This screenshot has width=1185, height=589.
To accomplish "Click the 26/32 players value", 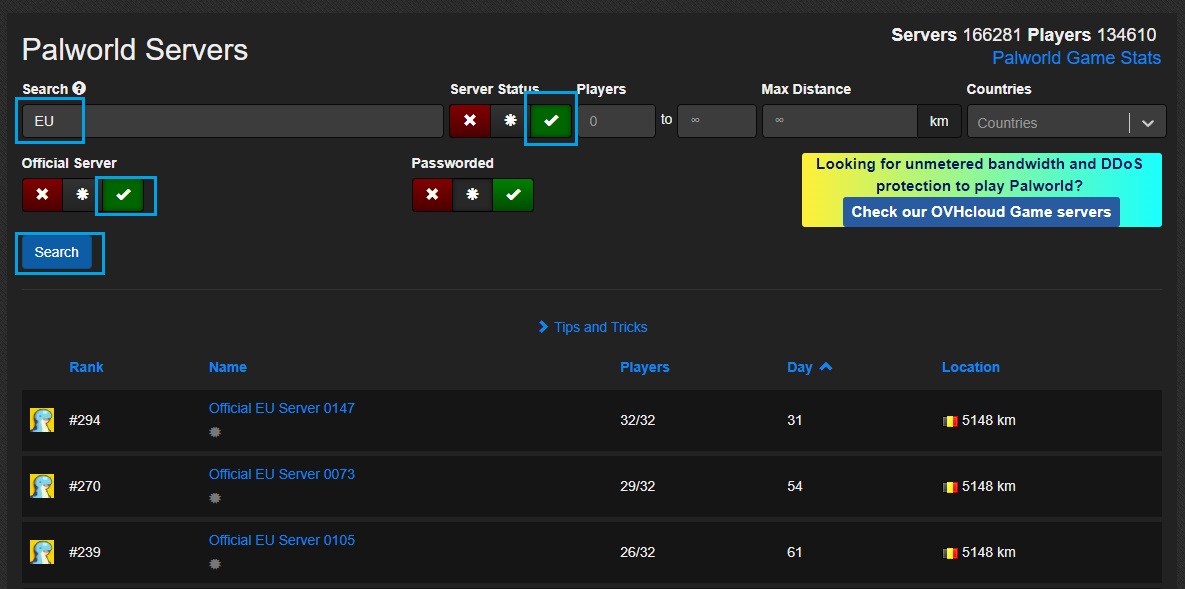I will coord(638,552).
